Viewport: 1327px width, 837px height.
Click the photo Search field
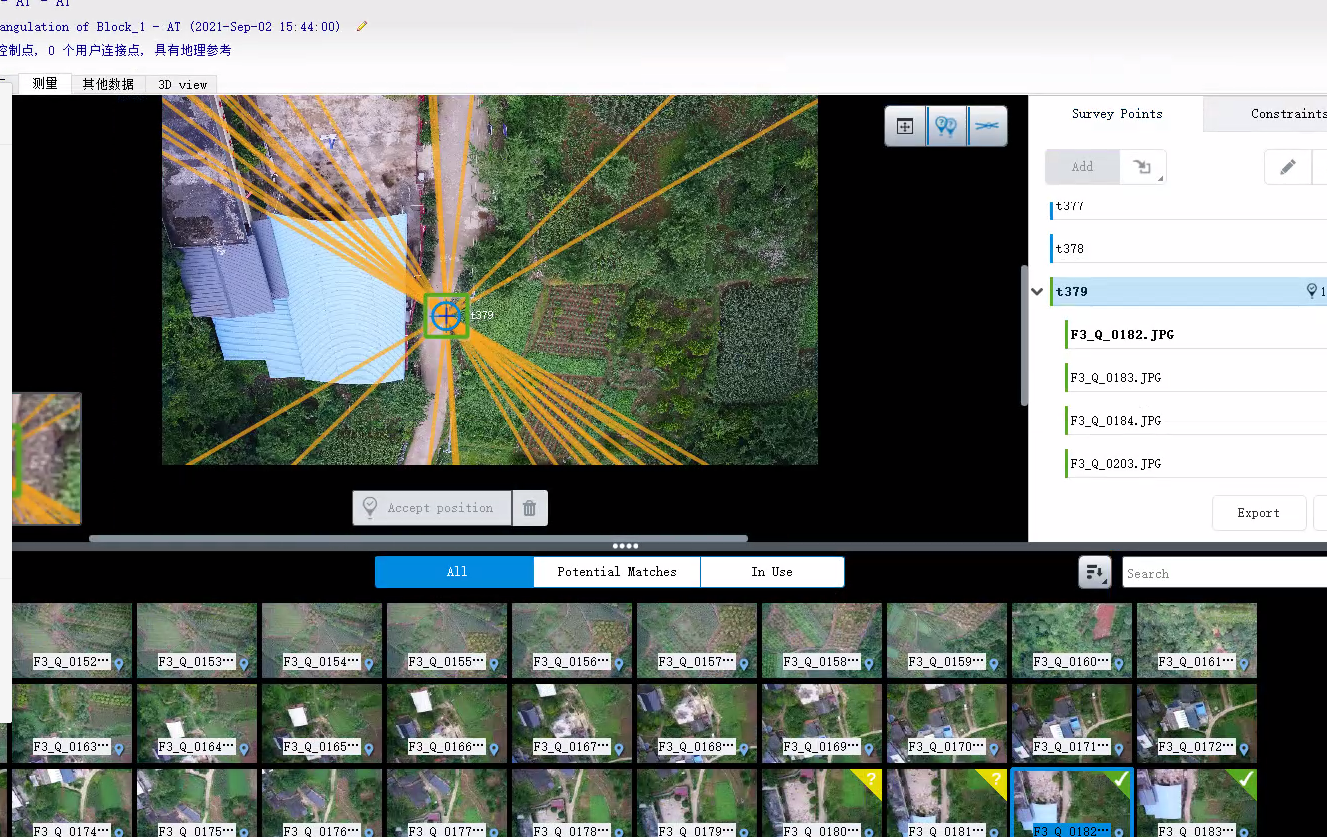click(1224, 573)
